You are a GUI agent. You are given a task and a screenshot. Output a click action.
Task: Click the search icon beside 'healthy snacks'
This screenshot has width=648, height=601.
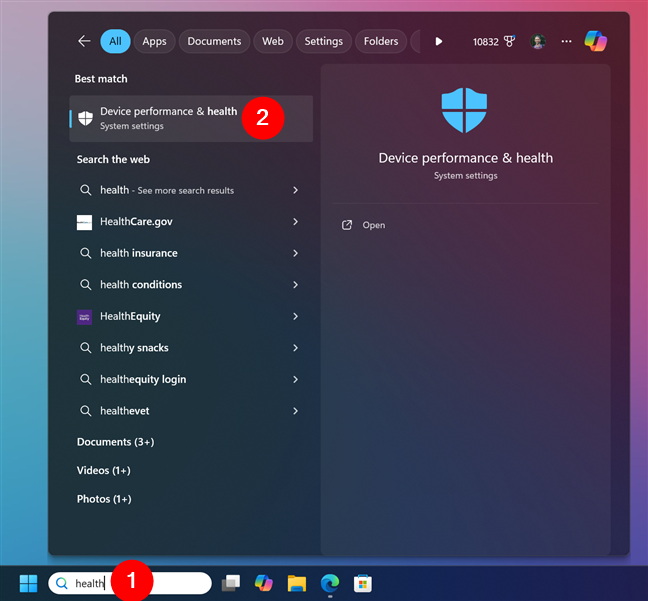(86, 348)
